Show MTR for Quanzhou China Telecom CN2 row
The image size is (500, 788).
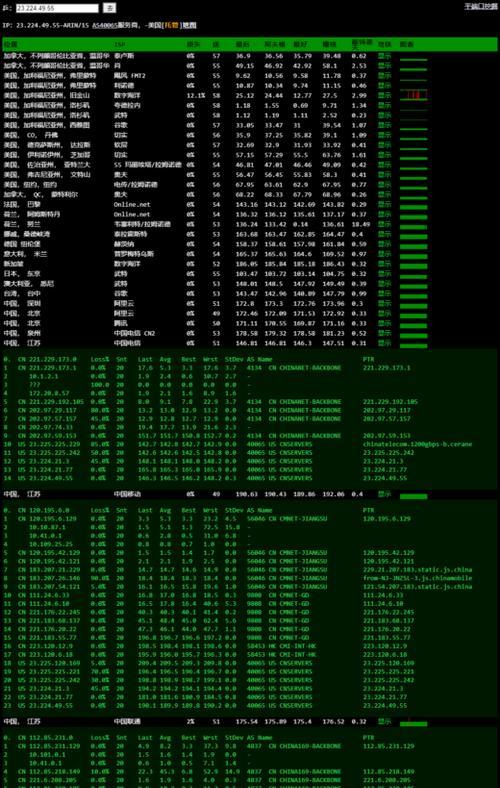click(x=384, y=333)
